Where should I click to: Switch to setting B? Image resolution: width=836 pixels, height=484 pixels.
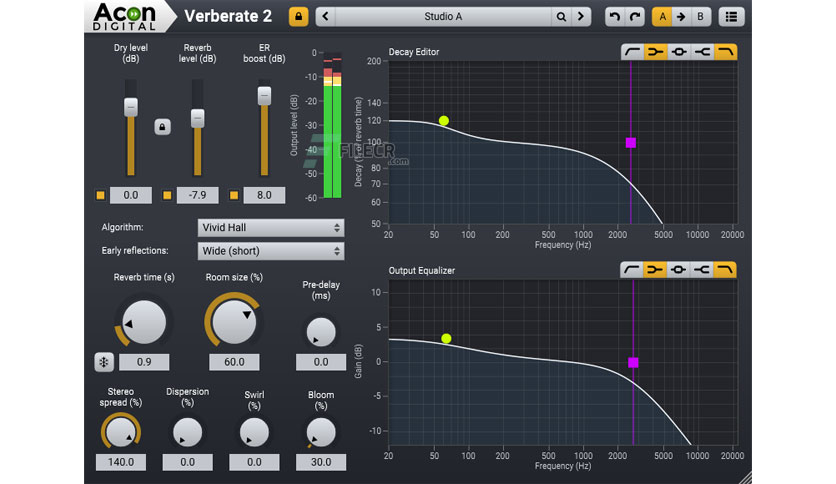click(x=700, y=17)
